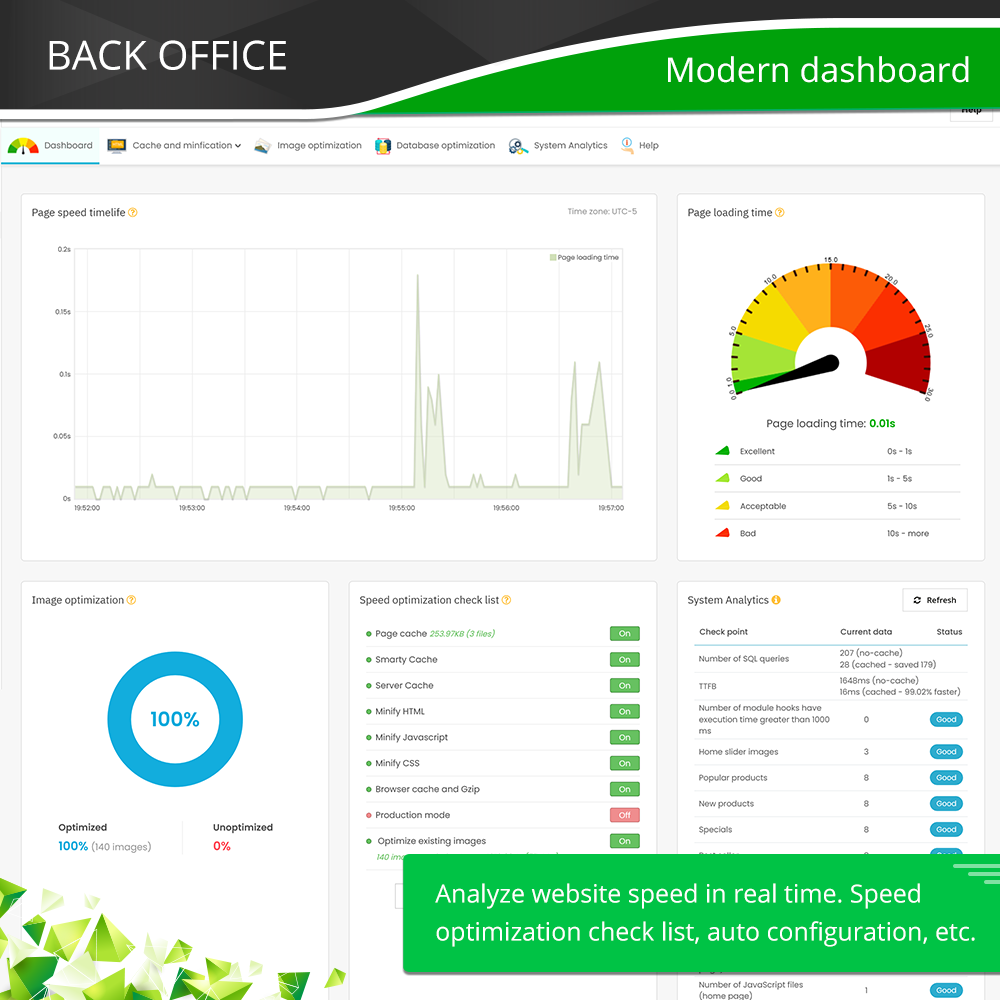Click the Help button at top right

pyautogui.click(x=970, y=111)
